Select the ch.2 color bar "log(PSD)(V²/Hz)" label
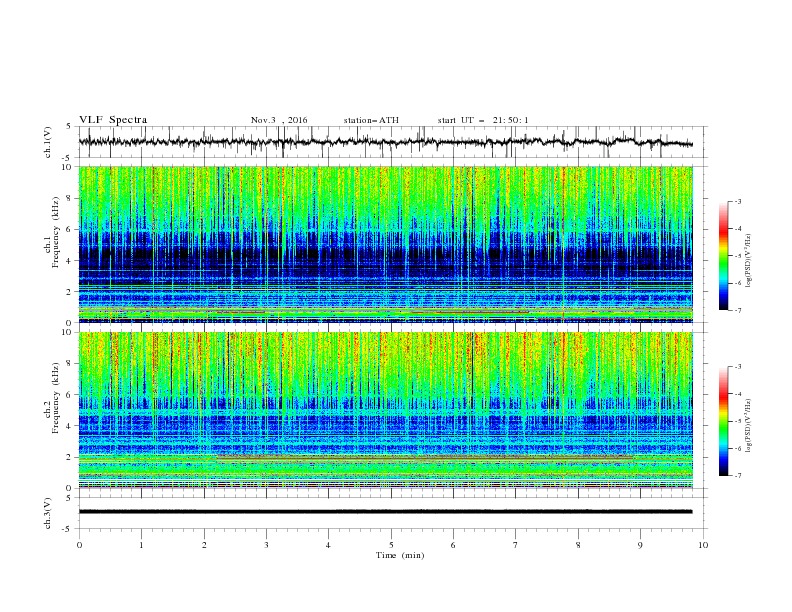This screenshot has height=612, width=792. pyautogui.click(x=749, y=426)
